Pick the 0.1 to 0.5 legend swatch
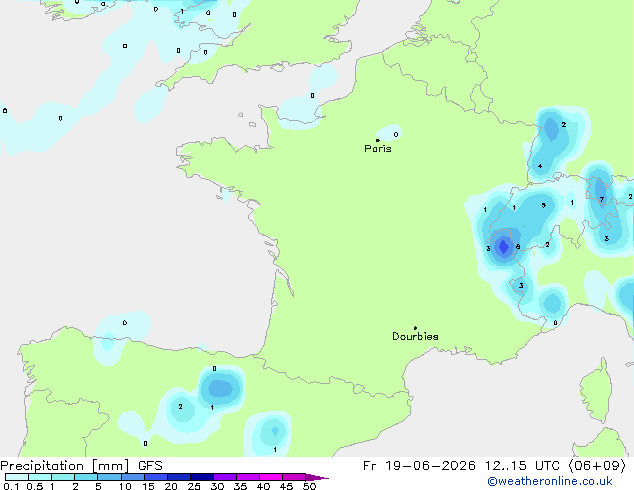 (x=17, y=477)
